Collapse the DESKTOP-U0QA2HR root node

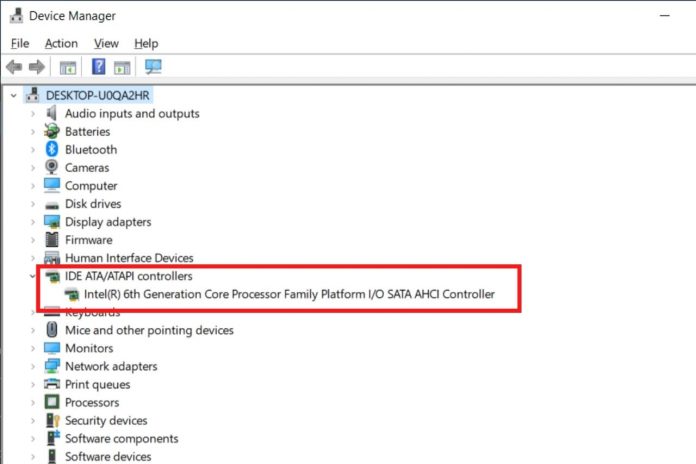pyautogui.click(x=13, y=96)
